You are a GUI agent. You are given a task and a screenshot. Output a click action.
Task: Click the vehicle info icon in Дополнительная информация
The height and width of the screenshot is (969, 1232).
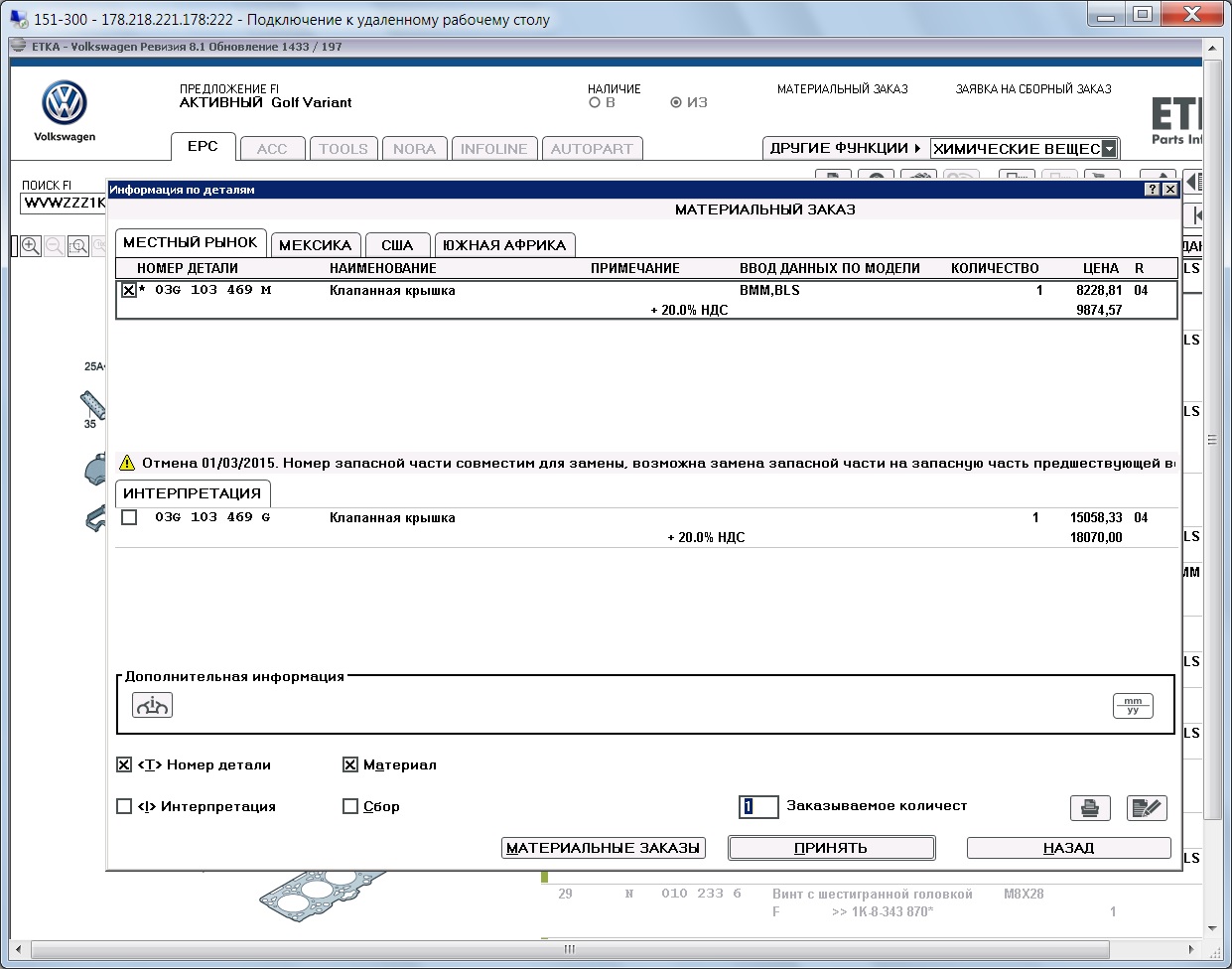tap(152, 705)
